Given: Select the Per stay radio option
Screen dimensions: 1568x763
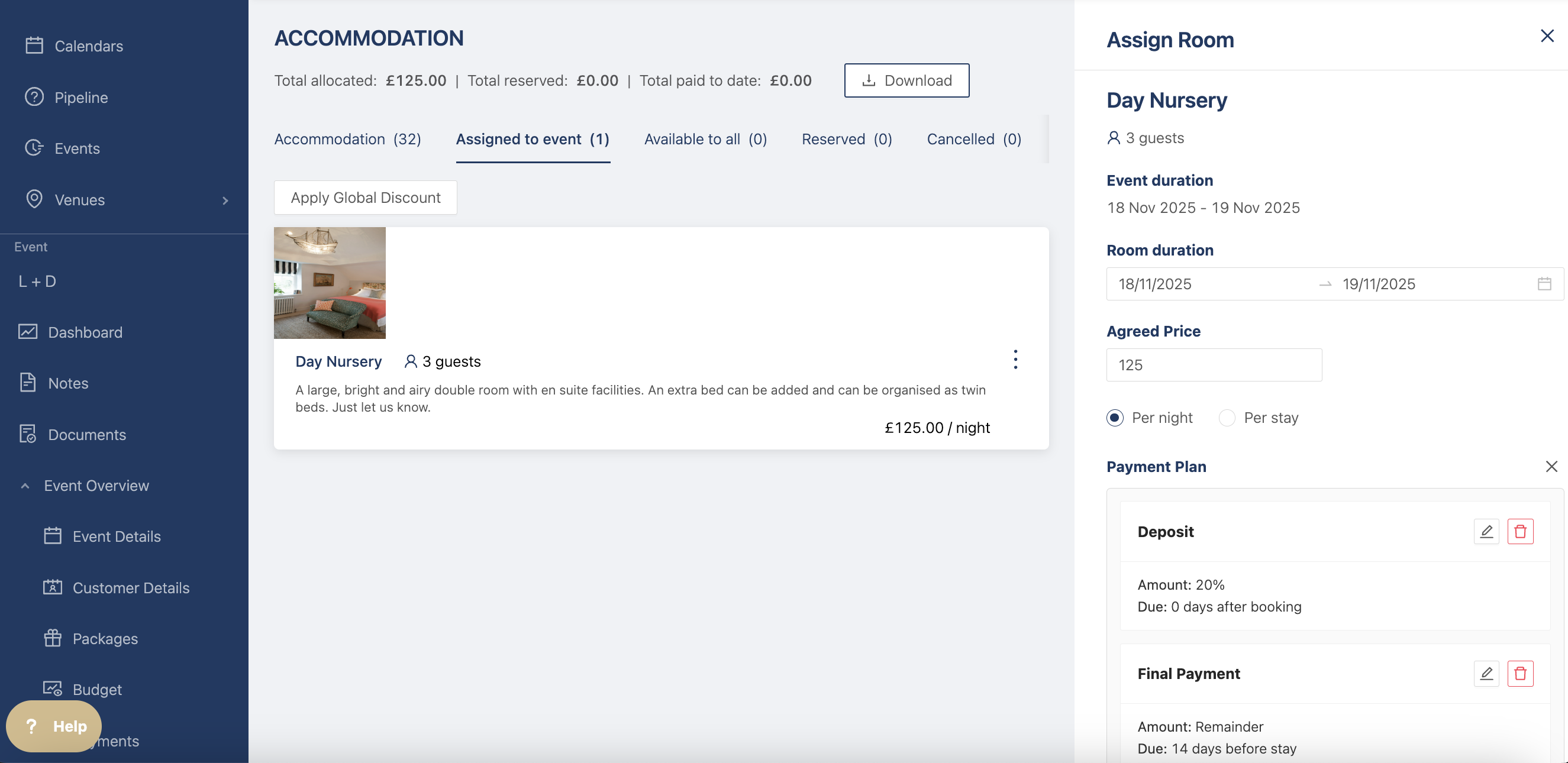Looking at the screenshot, I should click(x=1227, y=418).
